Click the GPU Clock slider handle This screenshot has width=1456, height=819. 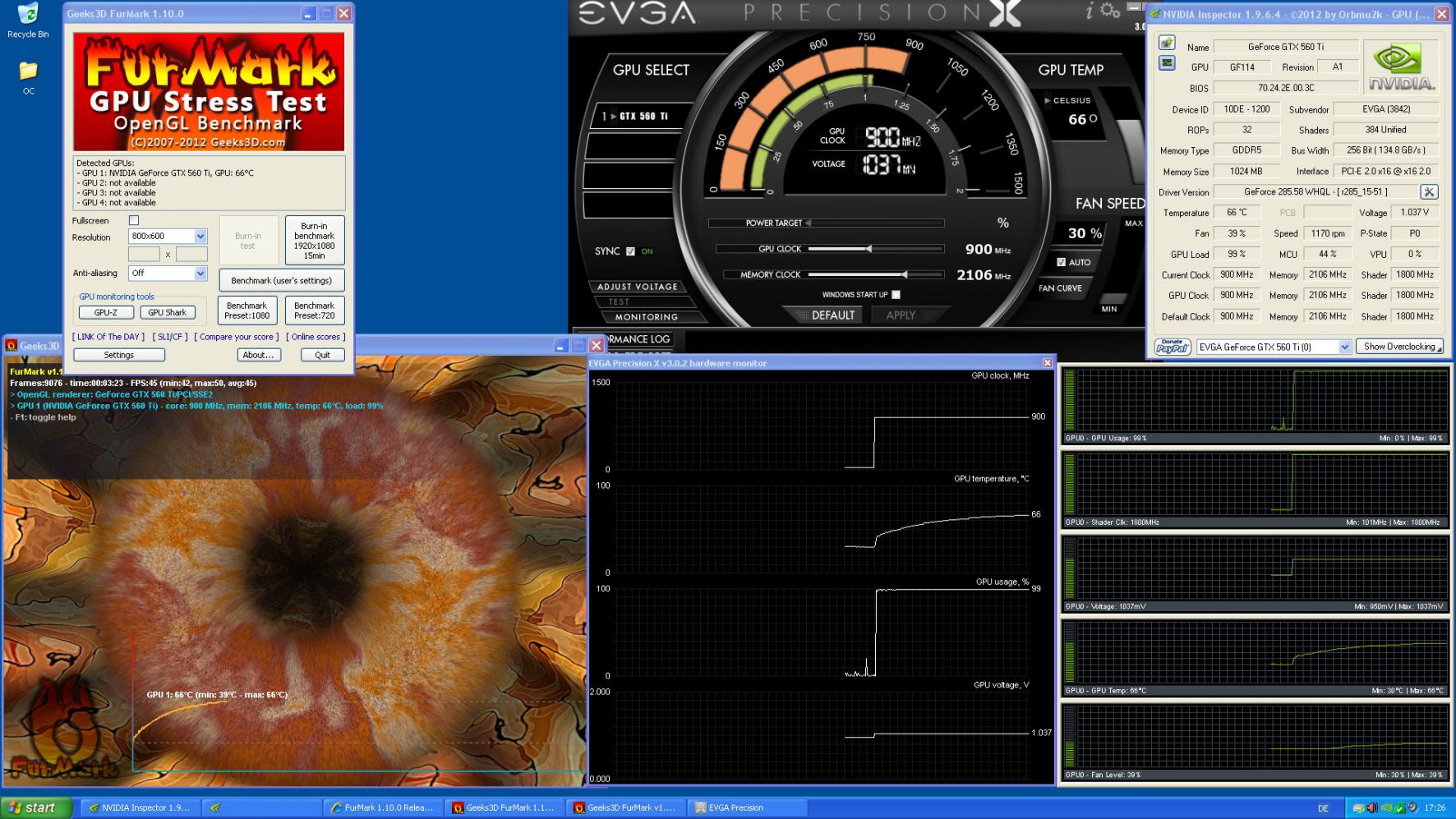[869, 249]
